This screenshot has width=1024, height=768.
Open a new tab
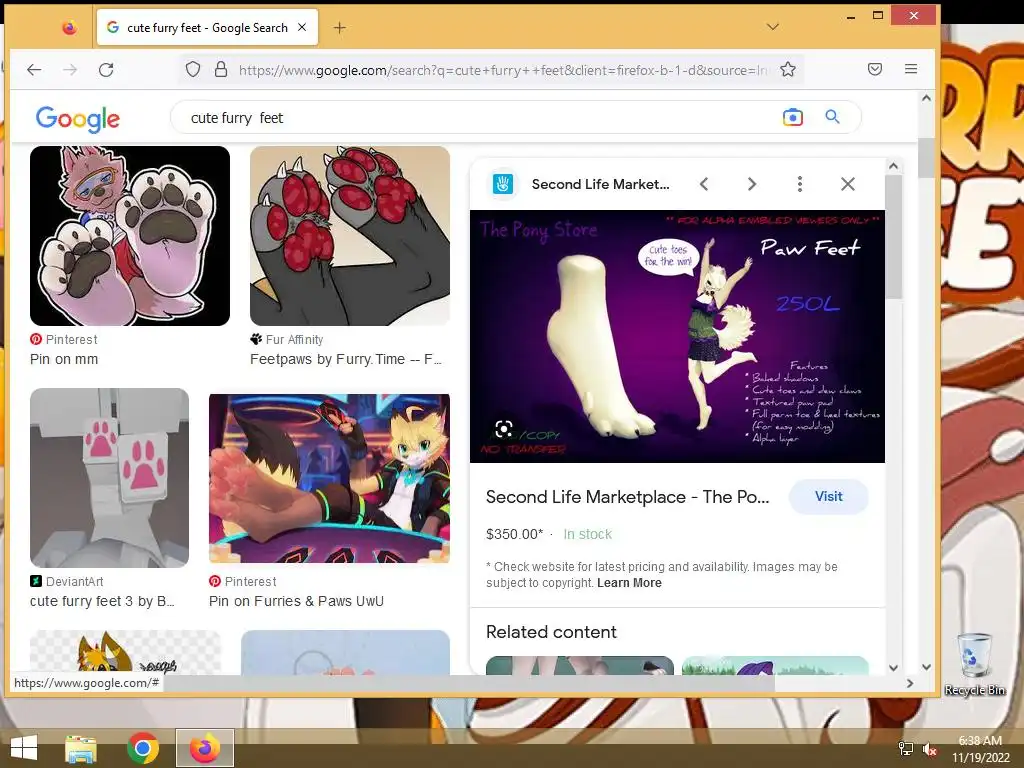point(340,27)
